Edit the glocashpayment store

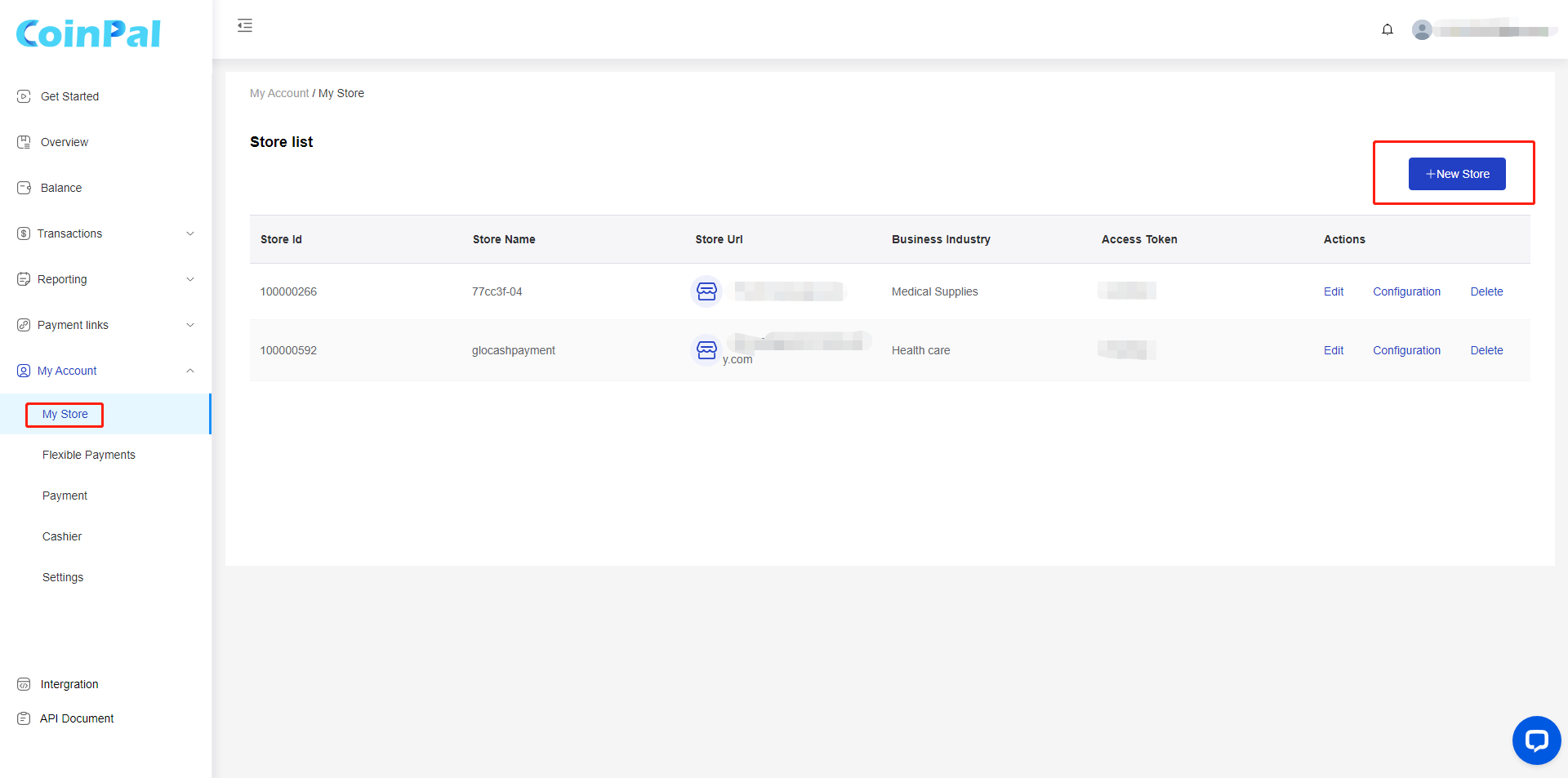click(x=1333, y=350)
